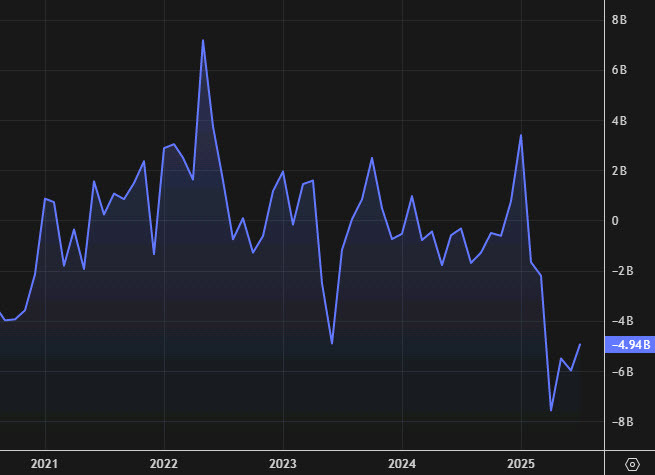Viewport: 655px width, 475px height.
Task: Select the −6B price axis label
Action: 622,372
